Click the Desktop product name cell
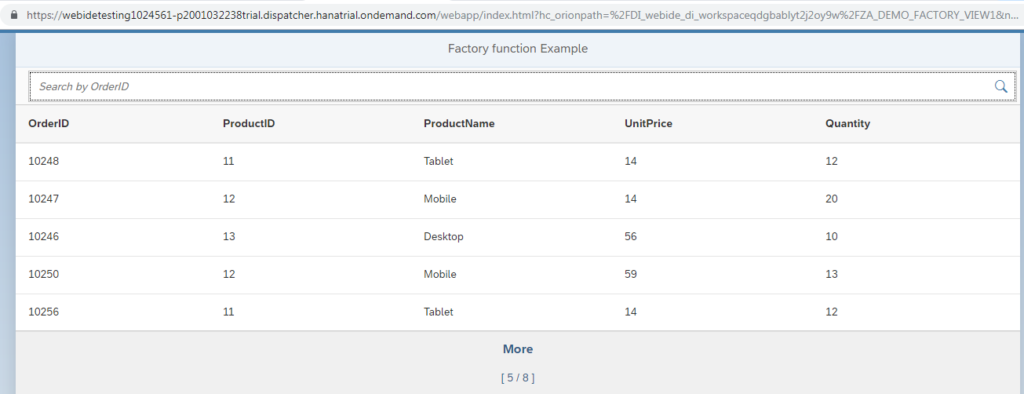This screenshot has height=394, width=1024. [443, 237]
